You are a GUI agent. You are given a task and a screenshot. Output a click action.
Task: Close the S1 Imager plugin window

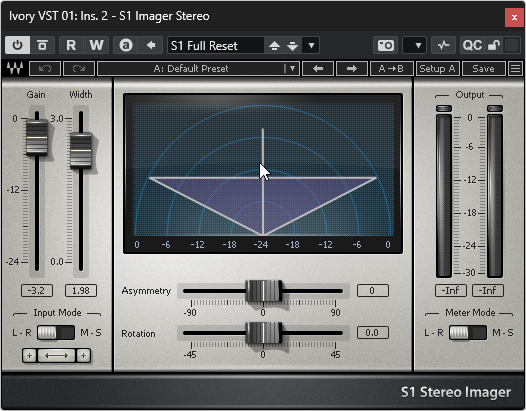(514, 17)
